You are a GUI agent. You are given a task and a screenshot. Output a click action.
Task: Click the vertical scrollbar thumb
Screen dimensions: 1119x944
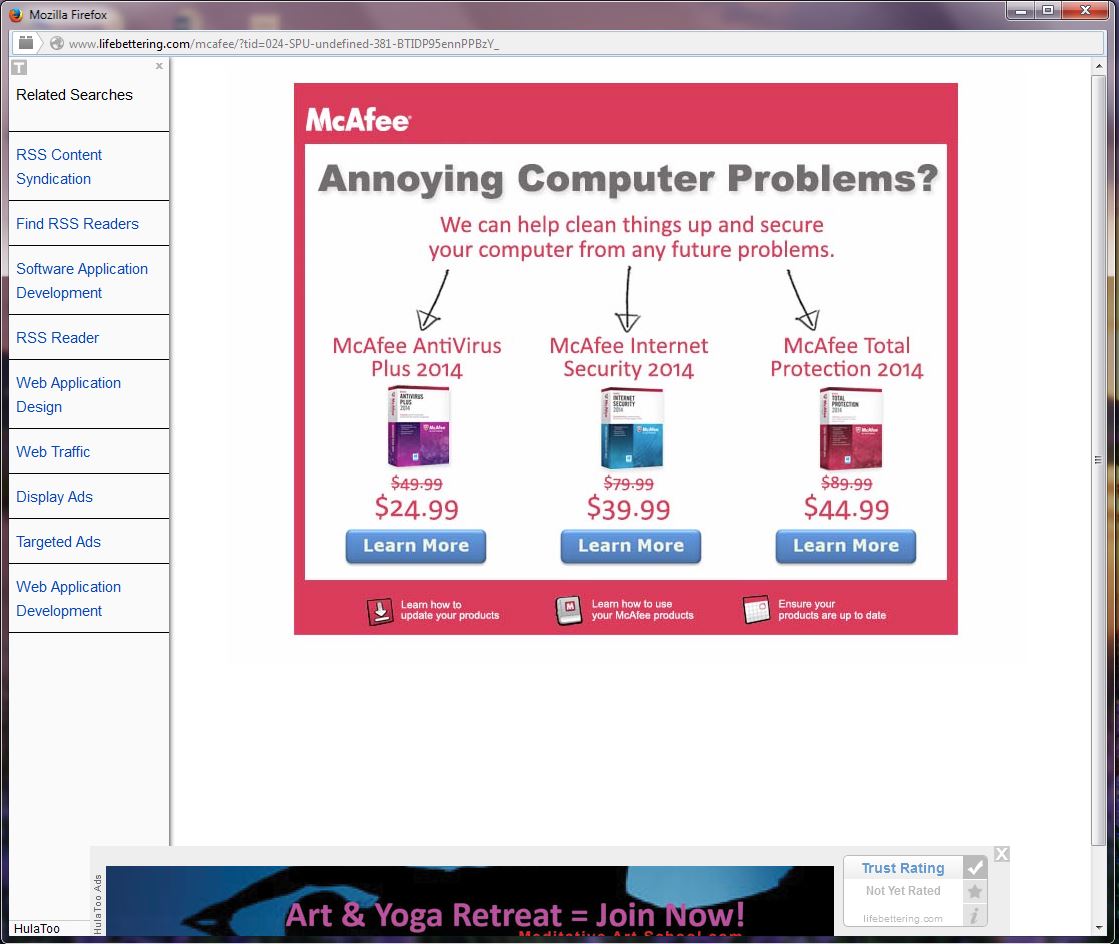tap(1099, 460)
